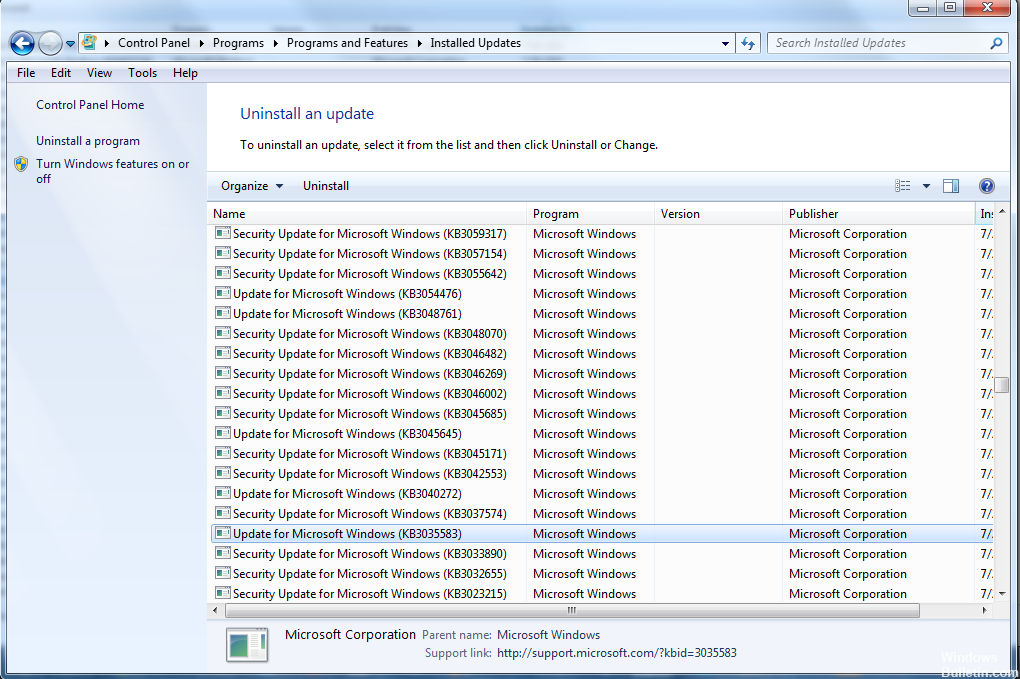Click the Uninstall toolbar button
This screenshot has width=1020, height=679.
326,186
